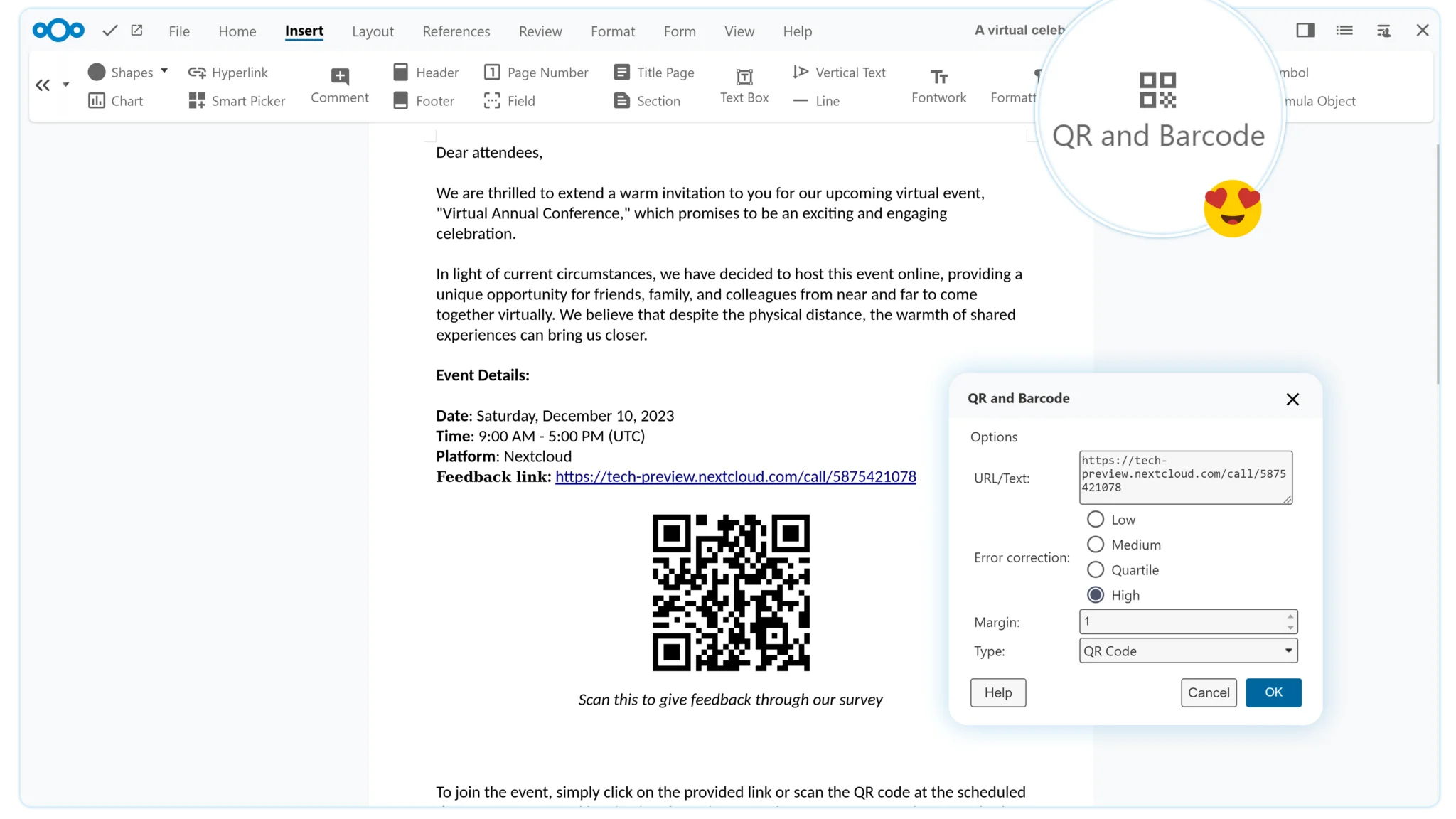
Task: Insert a Header
Action: click(x=424, y=72)
